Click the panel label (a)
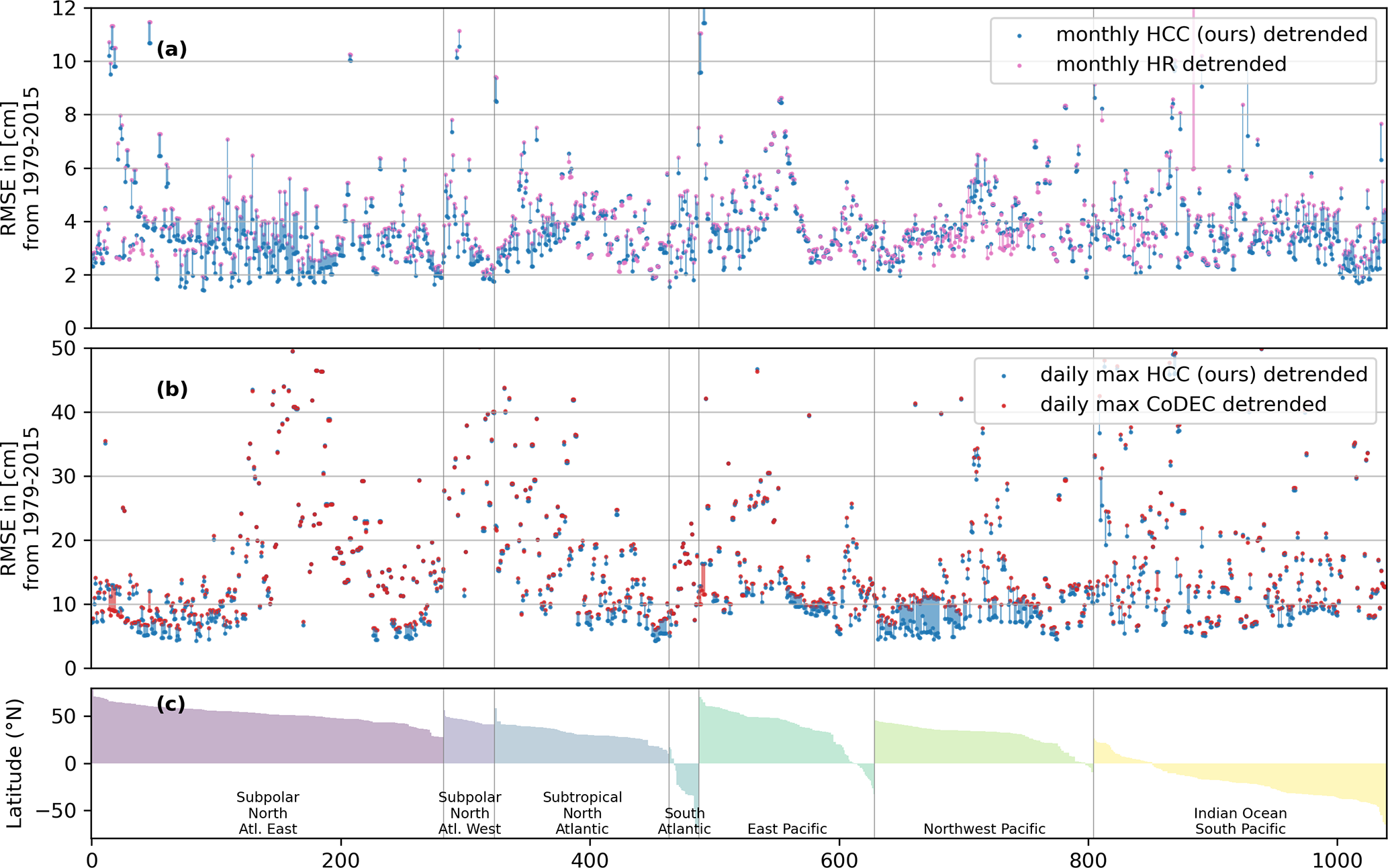The height and width of the screenshot is (868, 1388). (171, 49)
